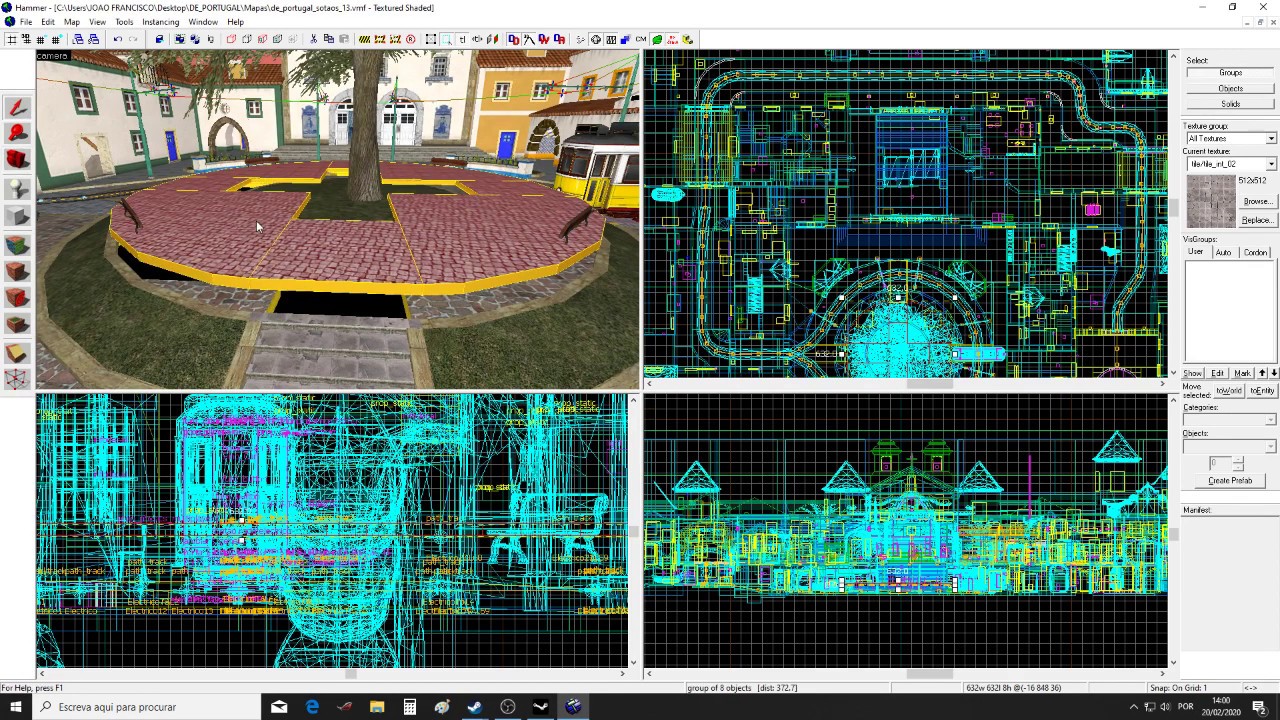Toggle the 2D grid display
This screenshot has width=1280, height=720.
pyautogui.click(x=11, y=40)
